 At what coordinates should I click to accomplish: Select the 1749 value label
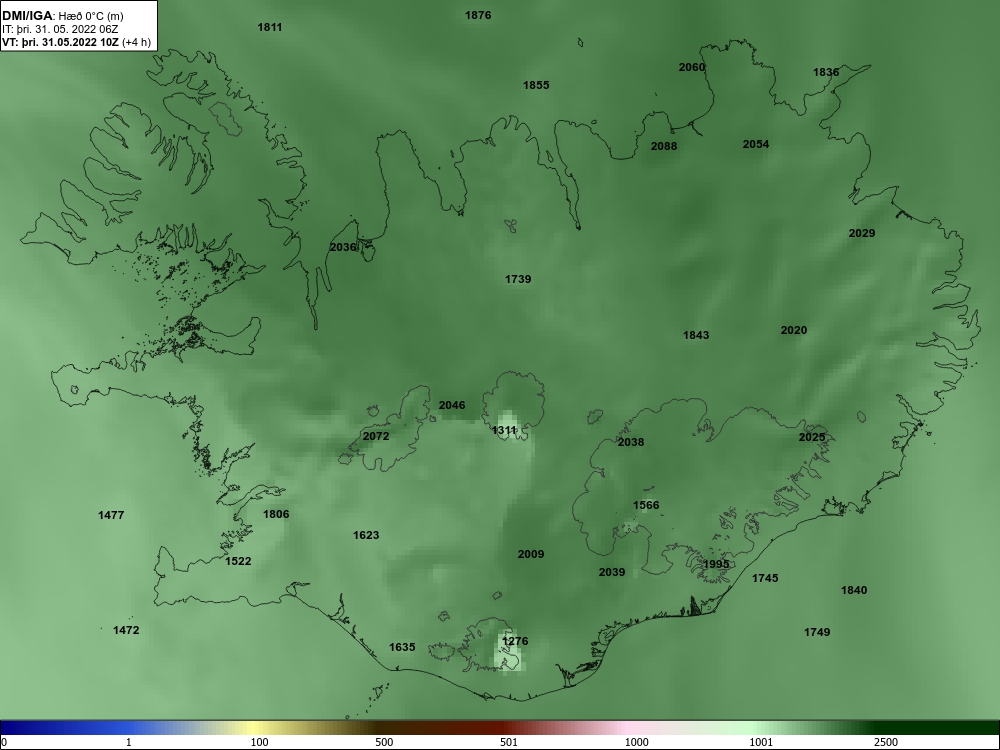pyautogui.click(x=817, y=633)
